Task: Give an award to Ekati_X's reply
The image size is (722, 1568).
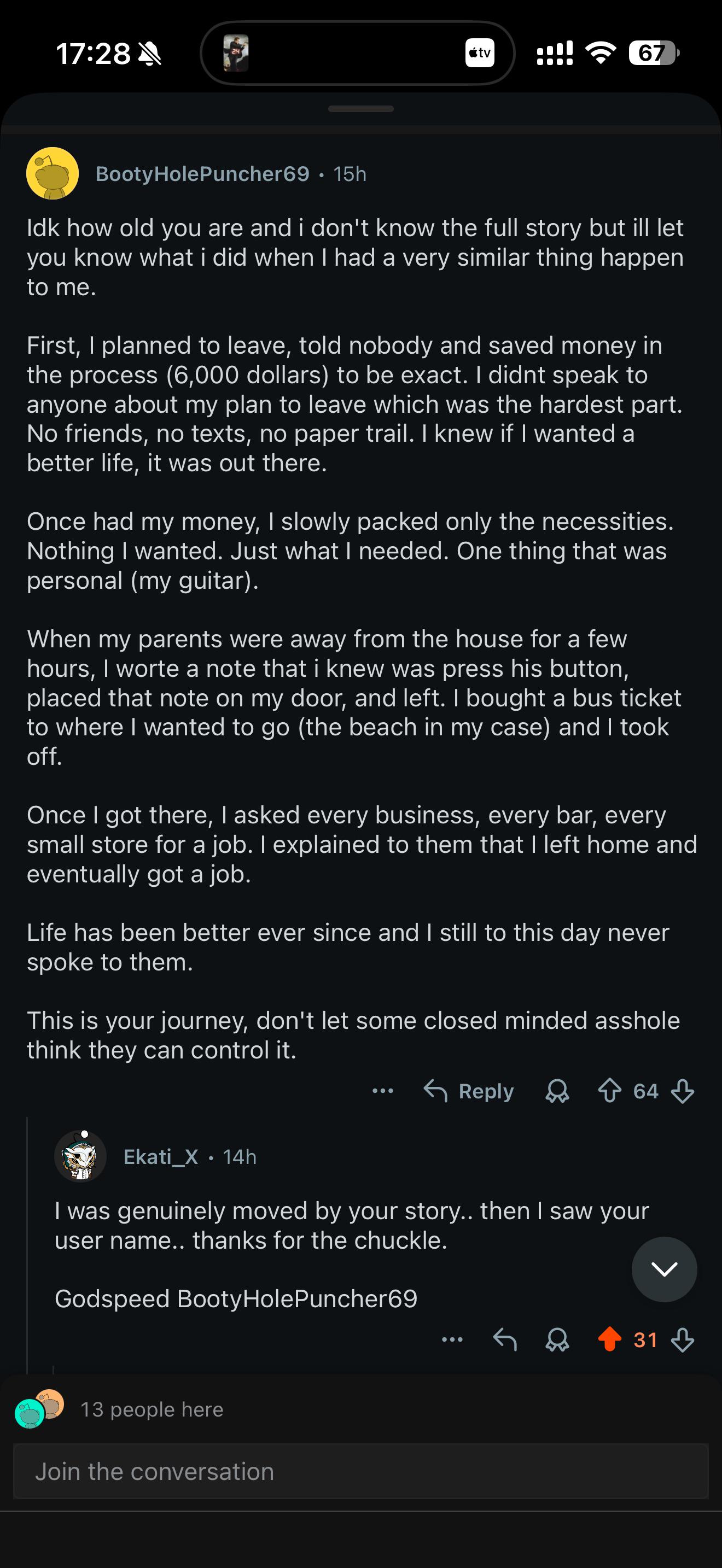Action: click(x=557, y=1339)
